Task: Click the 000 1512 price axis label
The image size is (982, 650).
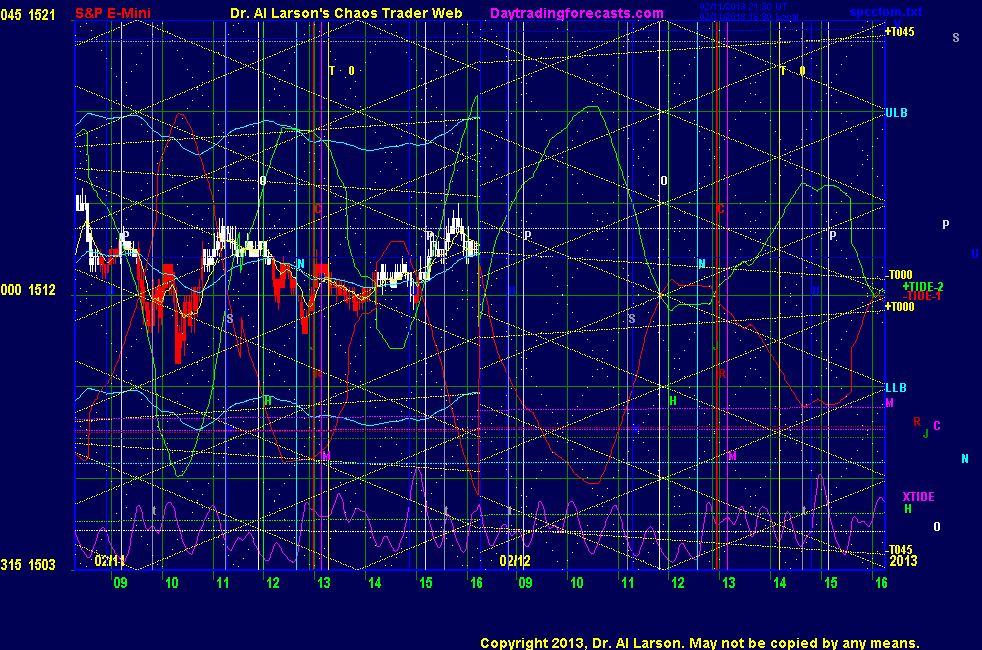Action: click(28, 290)
